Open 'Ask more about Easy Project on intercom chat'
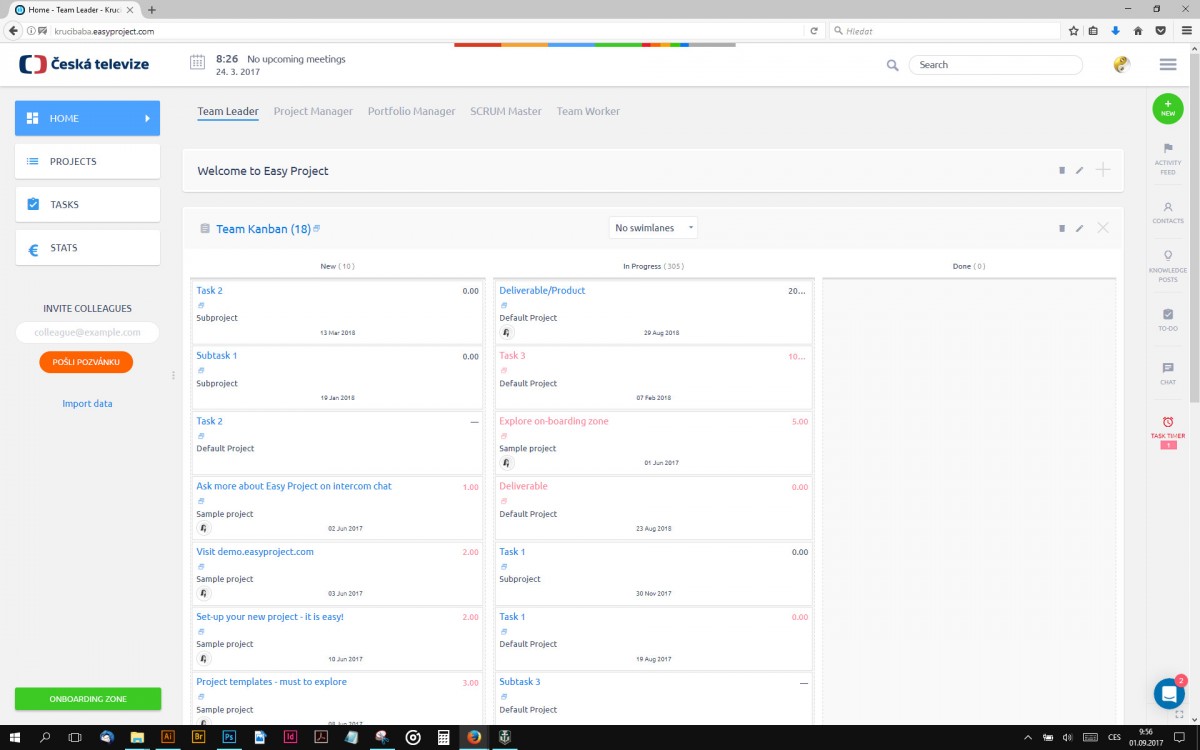The width and height of the screenshot is (1200, 750). (x=294, y=486)
